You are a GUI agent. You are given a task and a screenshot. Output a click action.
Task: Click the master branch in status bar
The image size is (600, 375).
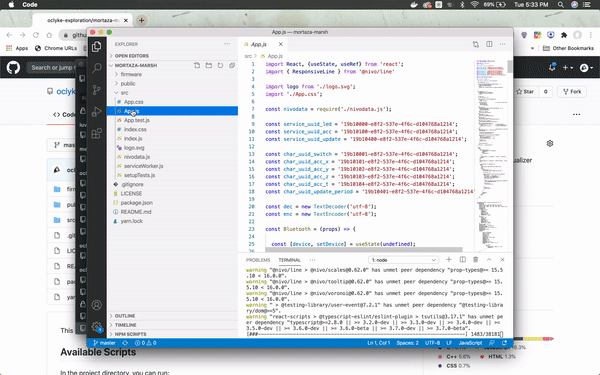pos(104,343)
